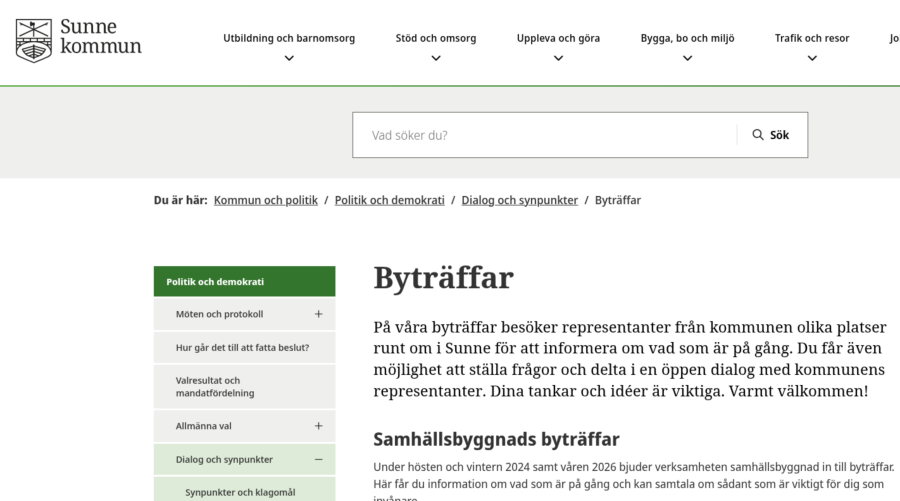The image size is (900, 501).
Task: Collapse Dialog och synpunkter minus icon
Action: point(318,460)
